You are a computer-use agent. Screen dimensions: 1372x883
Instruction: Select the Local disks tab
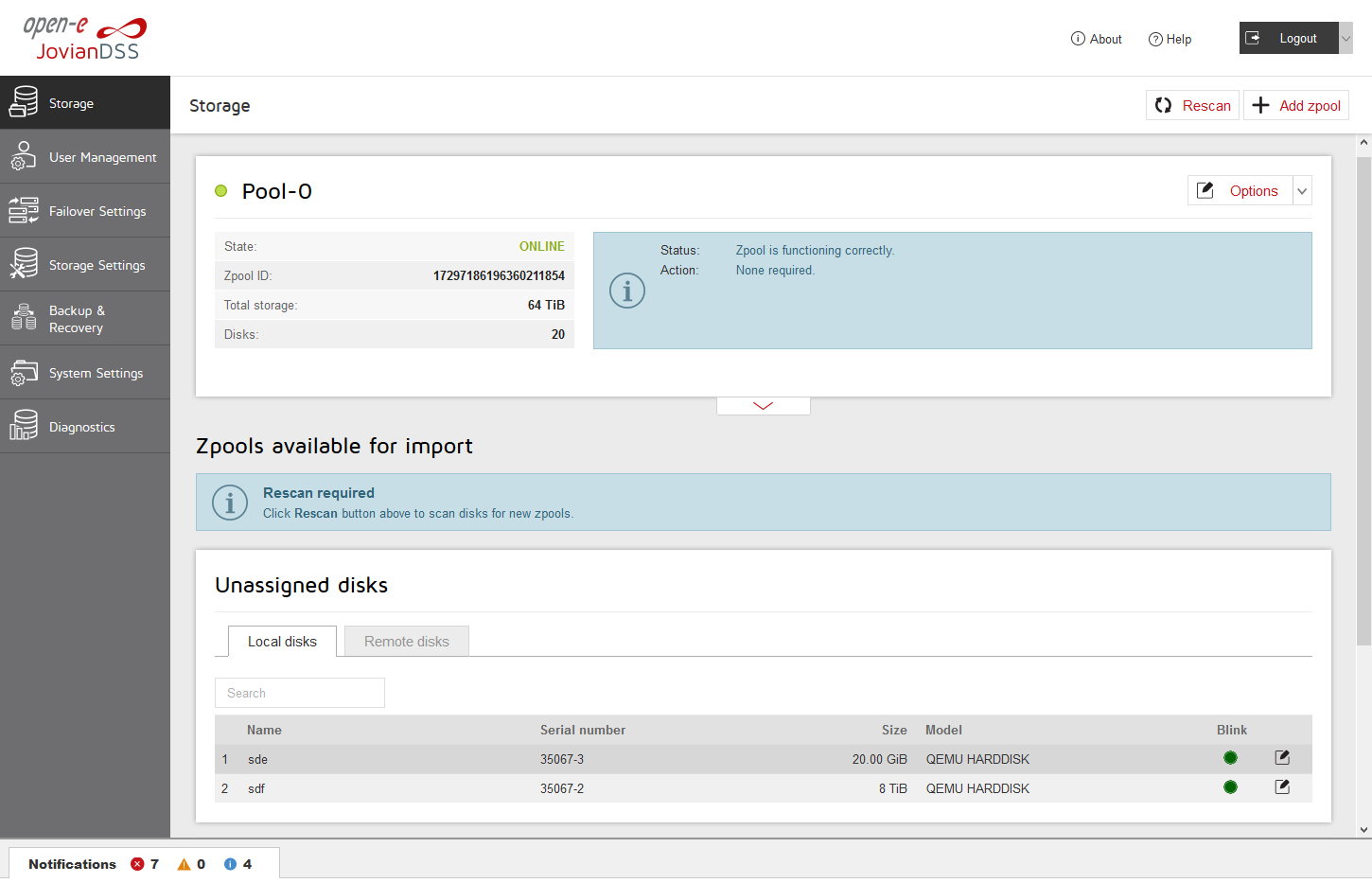282,642
